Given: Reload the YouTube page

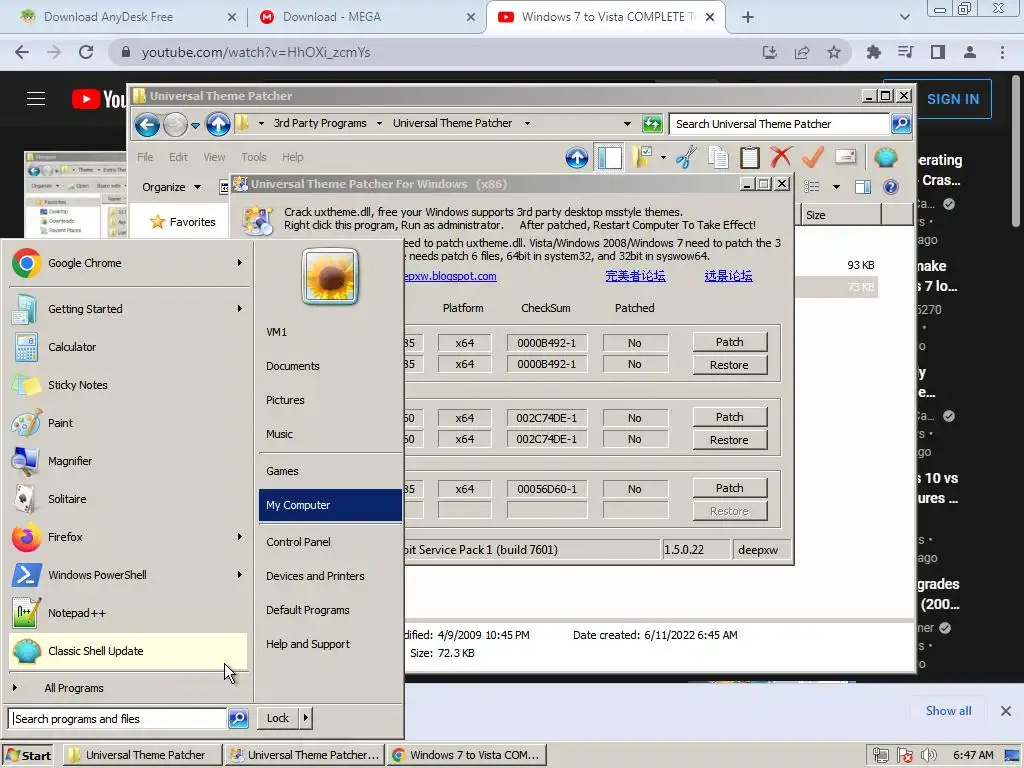Looking at the screenshot, I should (x=86, y=52).
